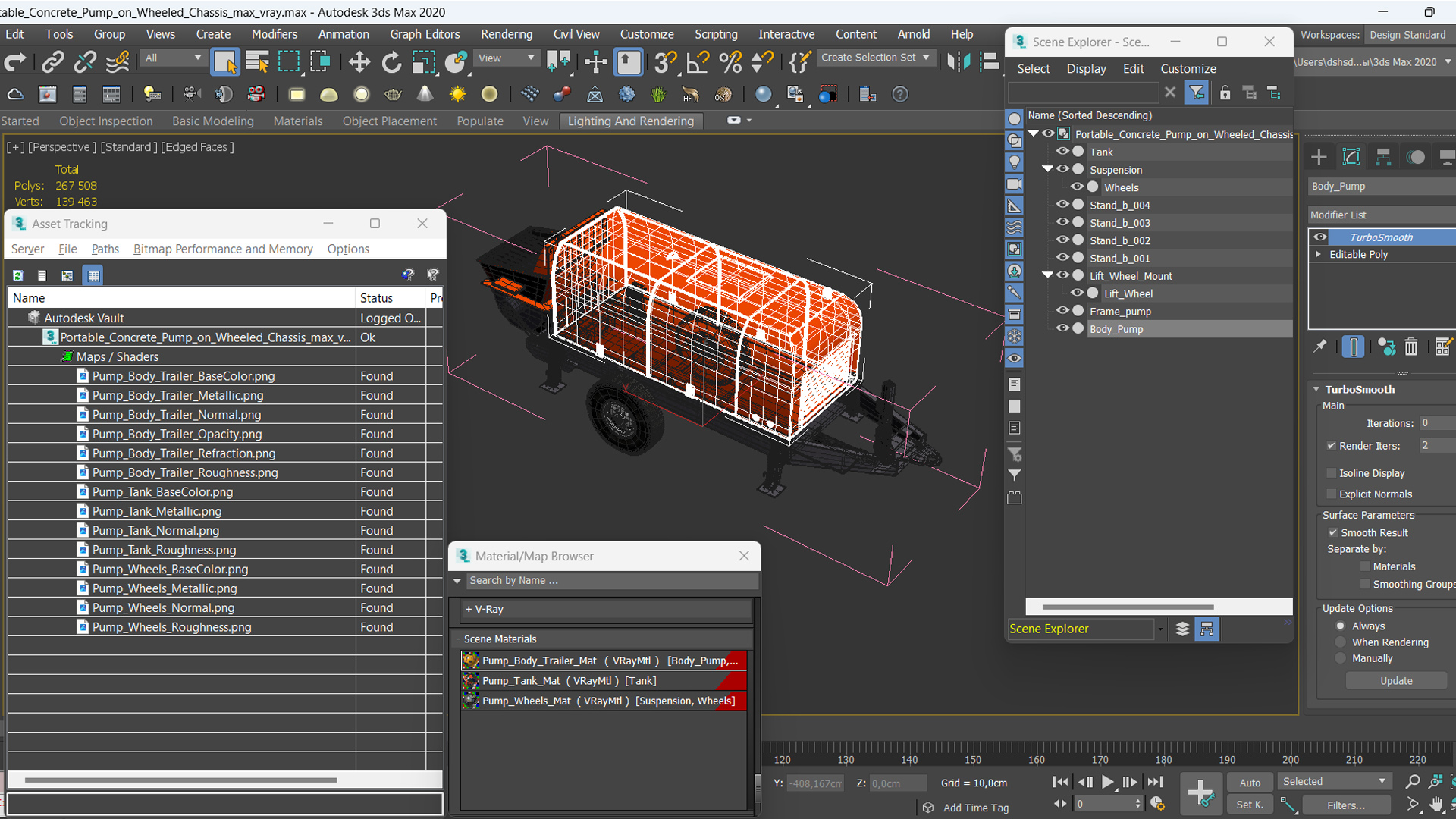Click the Select and Link chain icon

(52, 61)
